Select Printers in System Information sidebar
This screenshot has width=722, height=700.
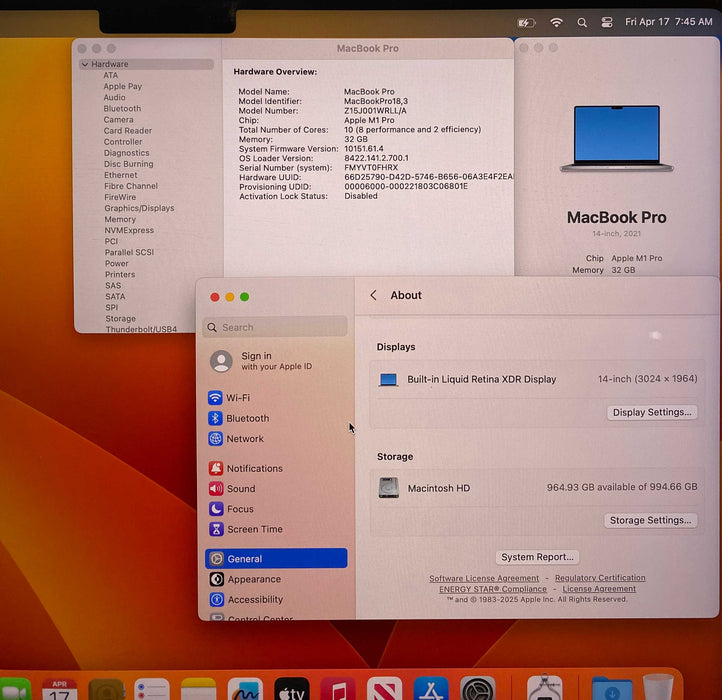pyautogui.click(x=120, y=274)
